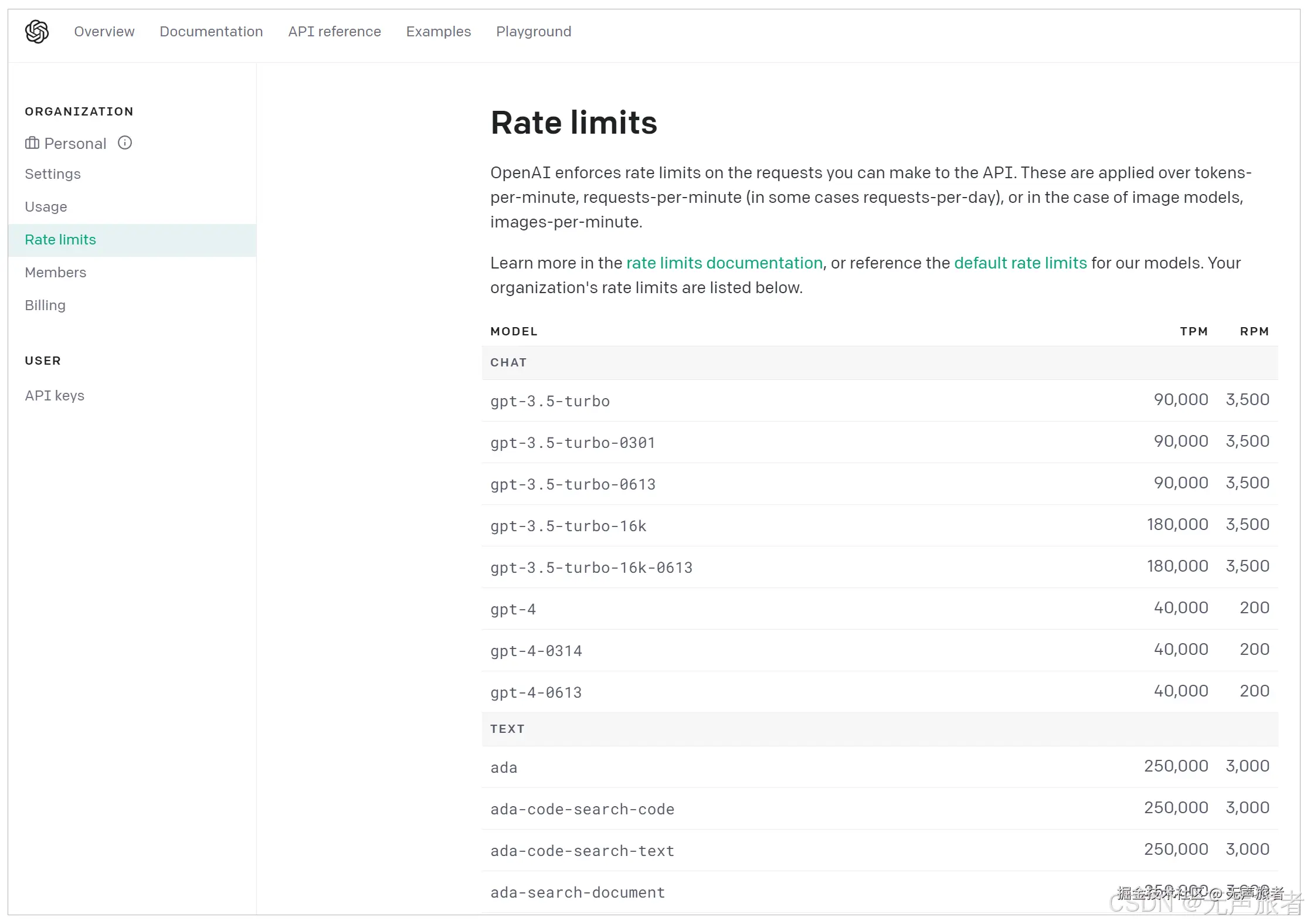
Task: Open the Documentation navigation item
Action: pyautogui.click(x=211, y=32)
